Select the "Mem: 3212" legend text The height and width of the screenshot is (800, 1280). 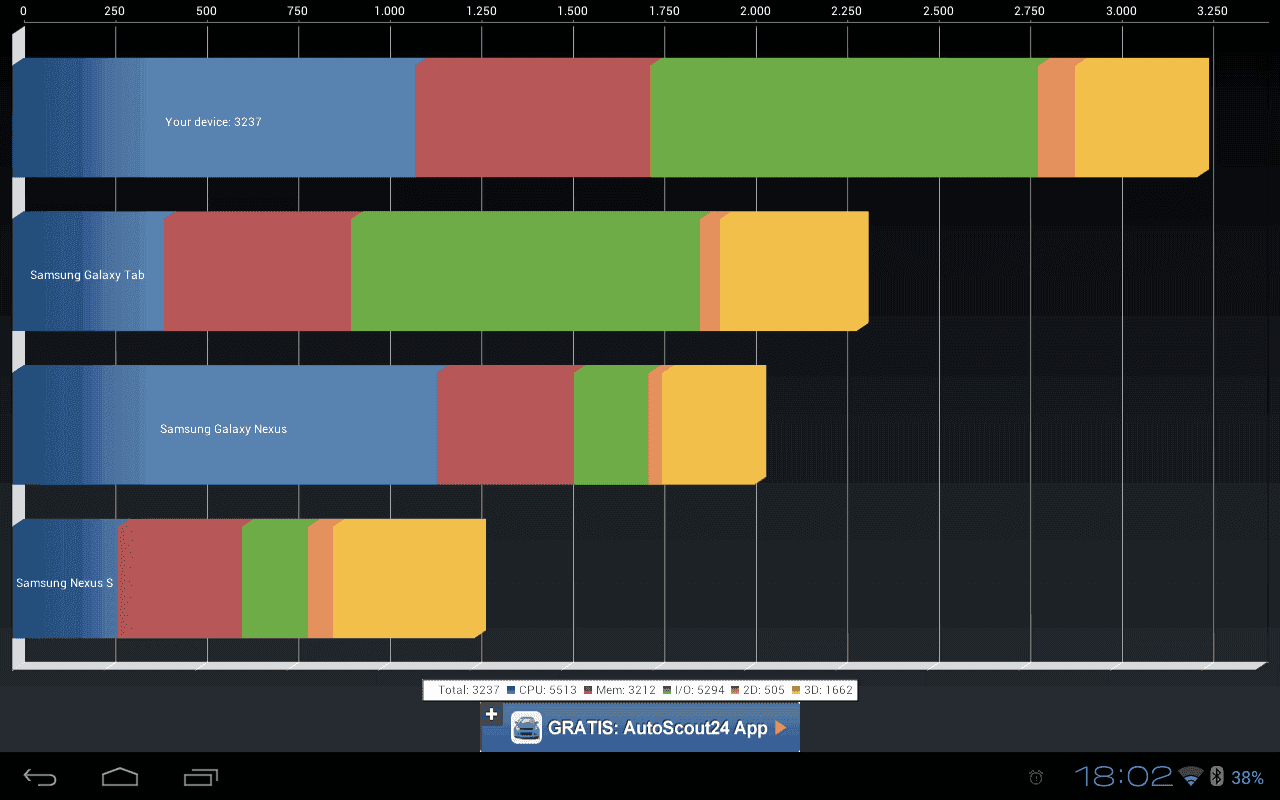pyautogui.click(x=626, y=690)
